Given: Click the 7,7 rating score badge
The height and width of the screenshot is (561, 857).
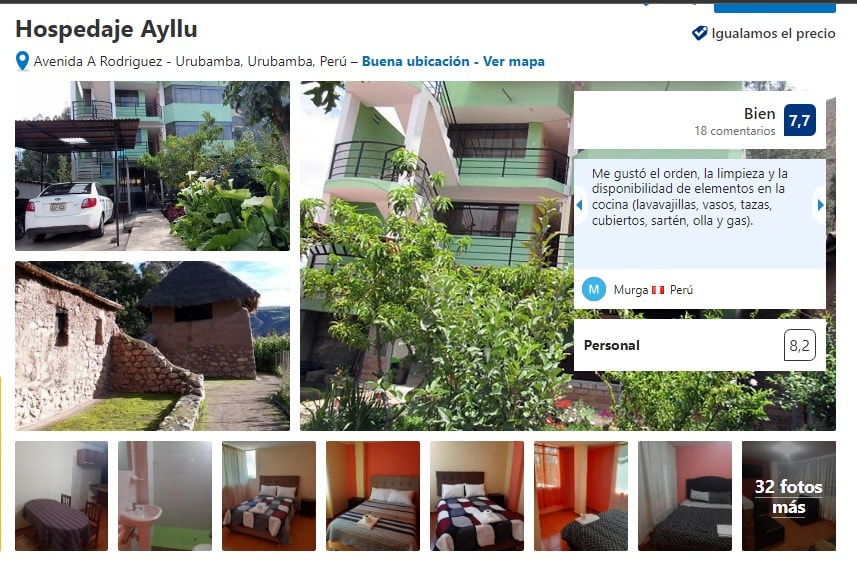Looking at the screenshot, I should (799, 120).
